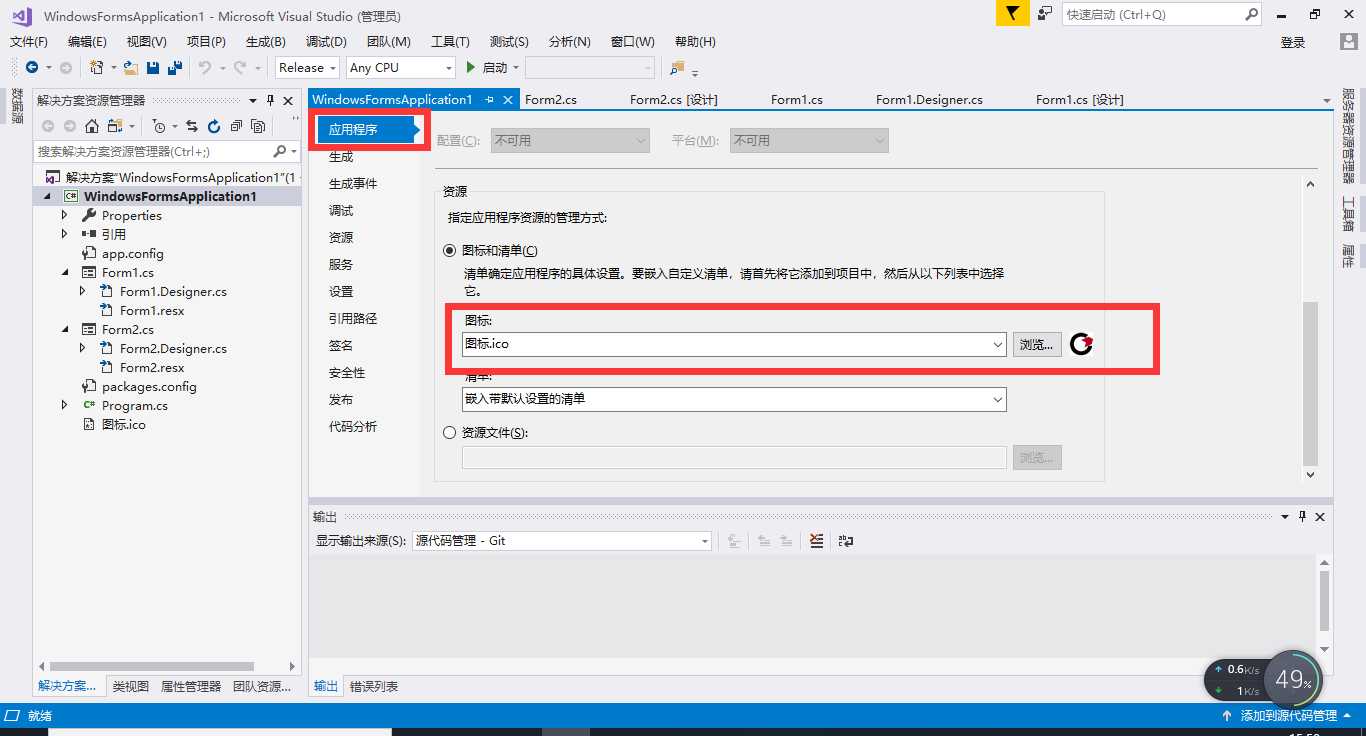Click the pending changes filter clock icon
The height and width of the screenshot is (736, 1366).
pyautogui.click(x=158, y=126)
